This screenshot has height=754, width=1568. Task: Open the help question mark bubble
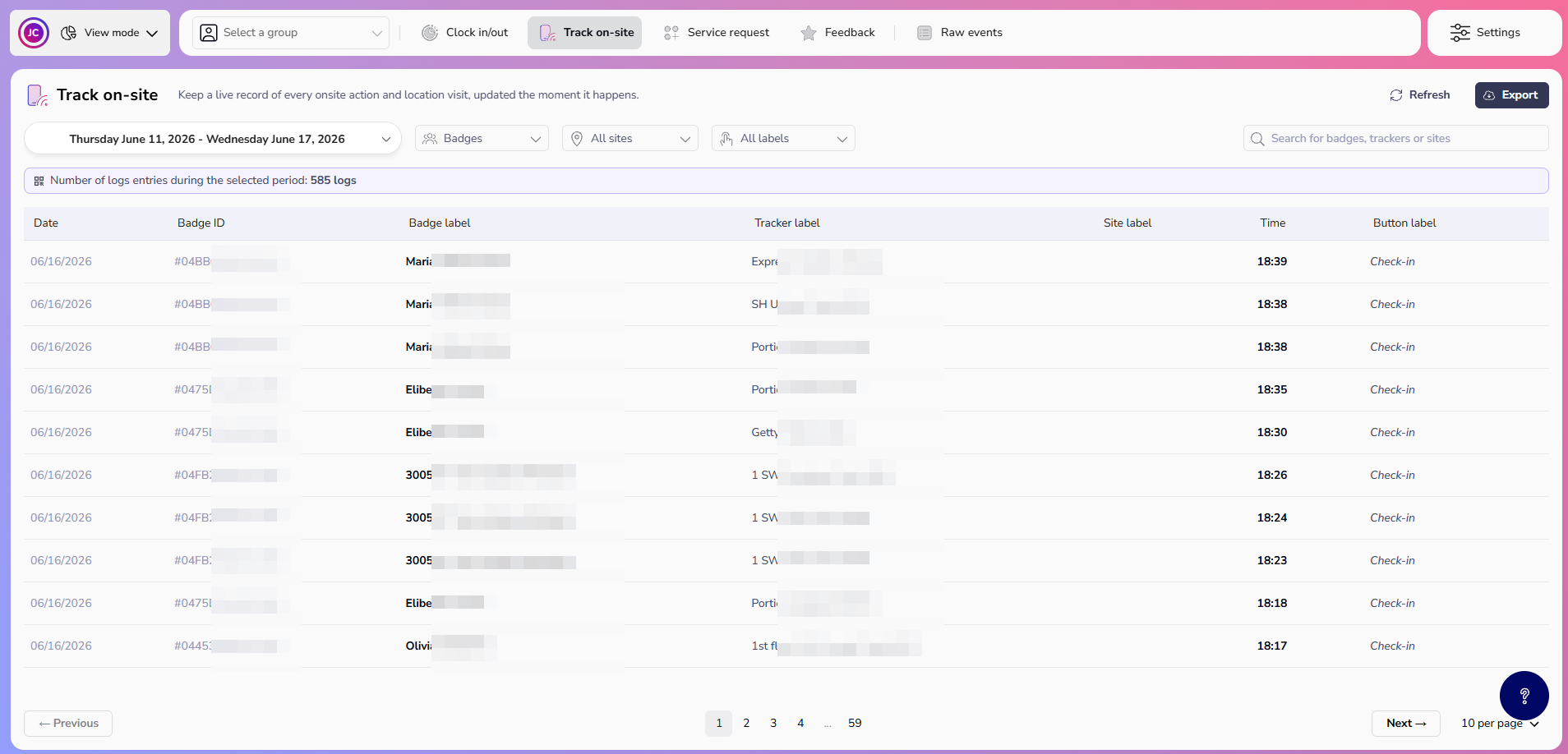click(x=1524, y=696)
